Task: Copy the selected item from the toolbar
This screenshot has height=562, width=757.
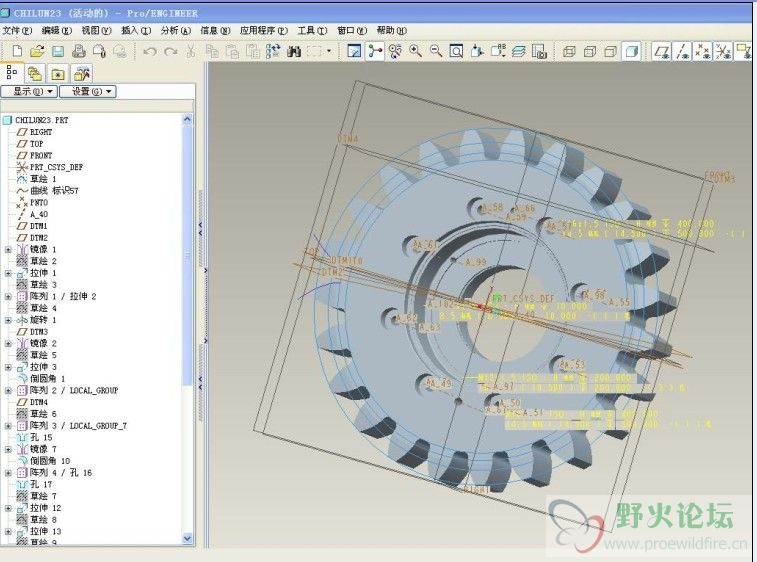Action: pos(212,51)
